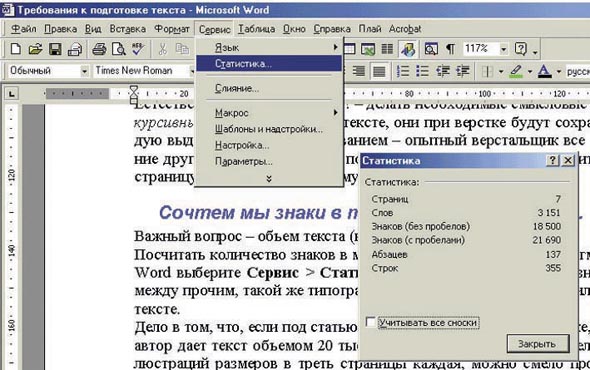Apply the highlight marker color
The image size is (590, 370).
point(516,71)
